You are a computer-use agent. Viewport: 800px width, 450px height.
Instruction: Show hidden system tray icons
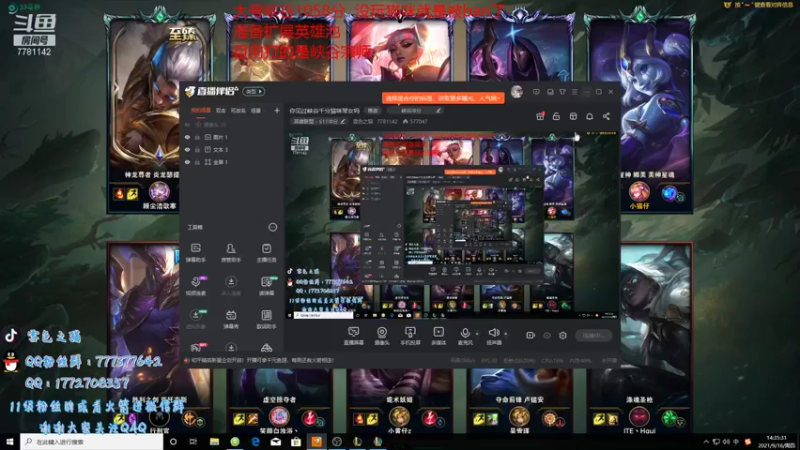pos(706,442)
